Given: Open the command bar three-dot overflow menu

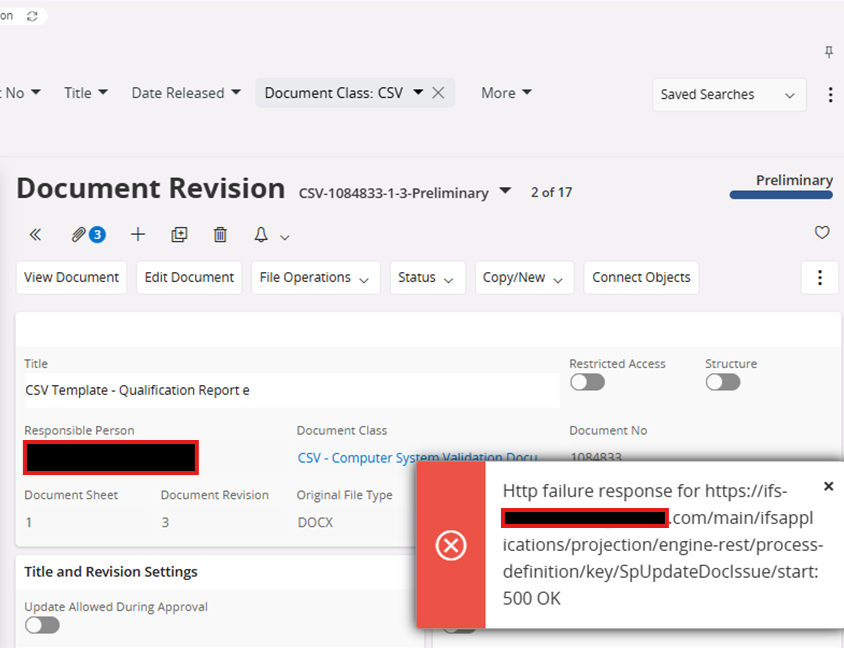Looking at the screenshot, I should [820, 278].
